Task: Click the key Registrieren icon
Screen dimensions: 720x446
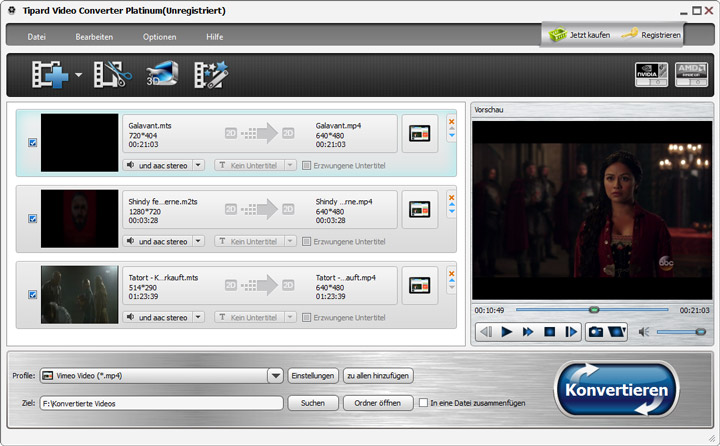Action: tap(630, 34)
